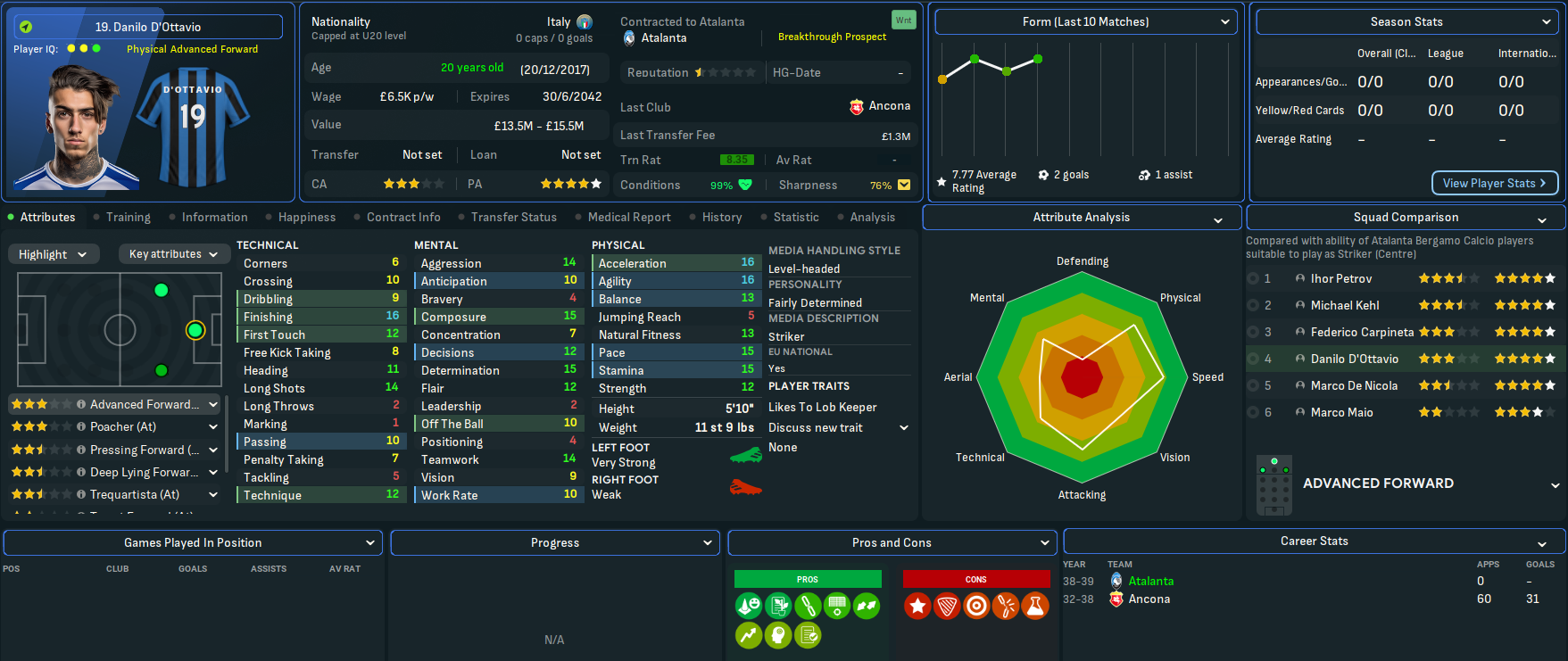The width and height of the screenshot is (1568, 661).
Task: Click the flask icon under Cons
Action: pos(1035,607)
